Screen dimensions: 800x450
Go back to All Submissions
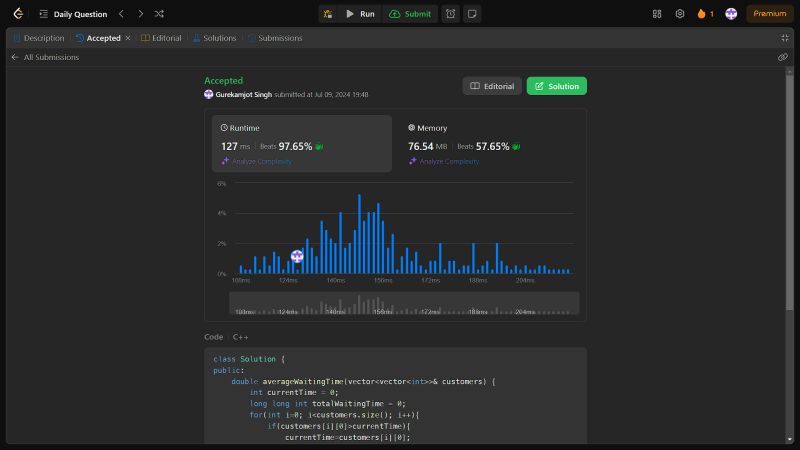point(45,57)
